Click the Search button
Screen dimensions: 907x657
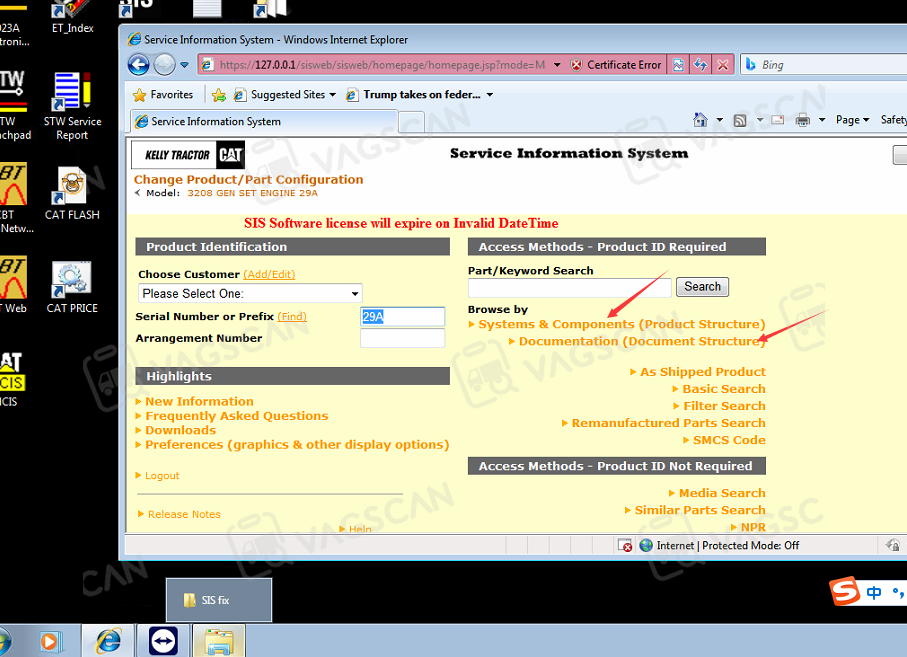point(702,287)
